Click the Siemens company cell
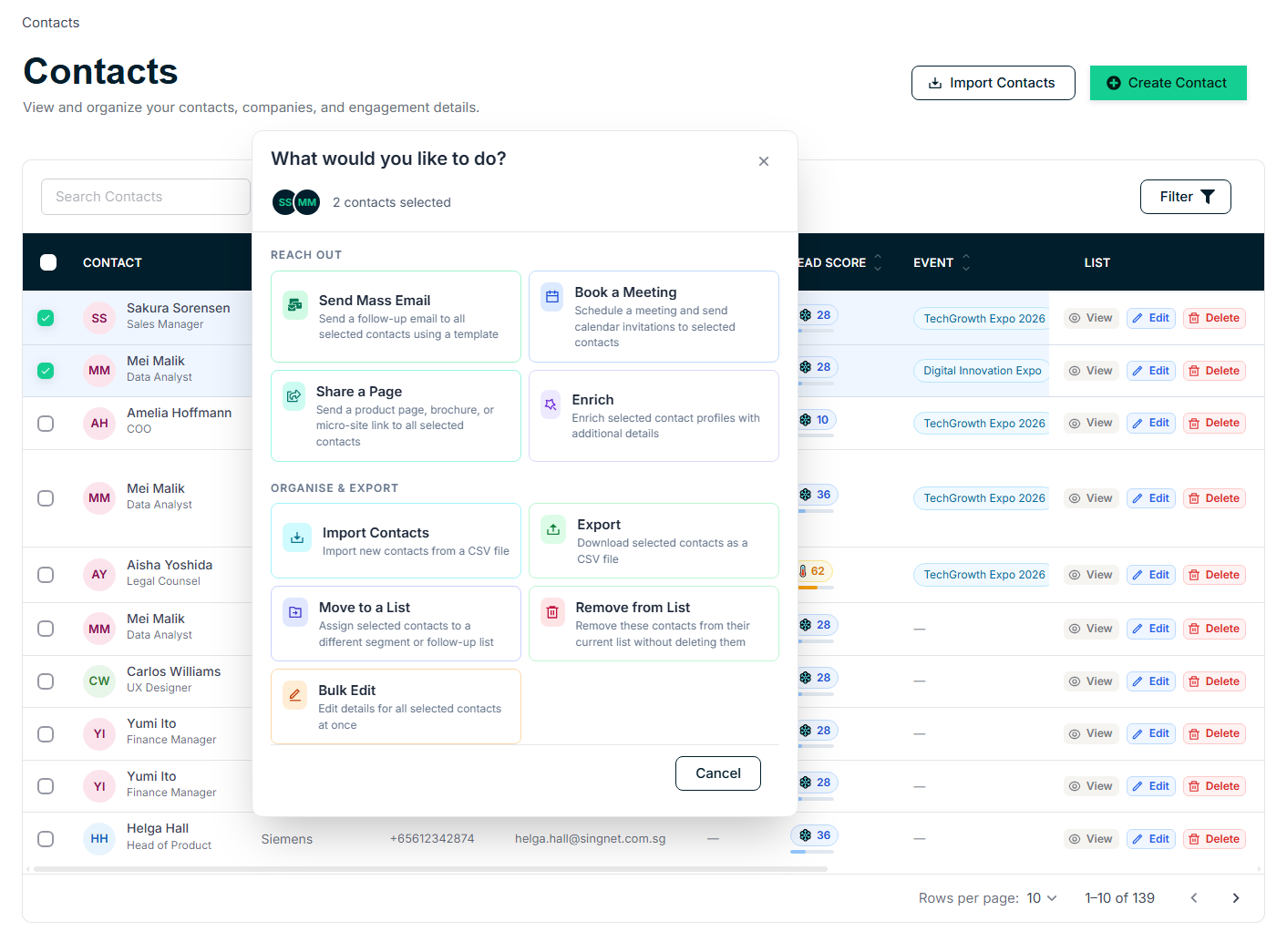This screenshot has height=952, width=1287. tap(287, 839)
